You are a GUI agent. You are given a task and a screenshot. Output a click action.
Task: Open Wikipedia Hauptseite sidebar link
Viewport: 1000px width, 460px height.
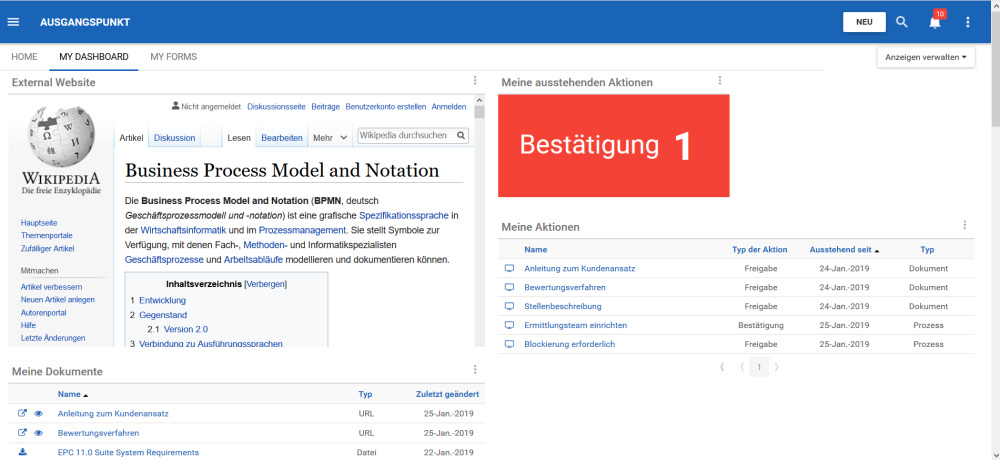point(39,223)
